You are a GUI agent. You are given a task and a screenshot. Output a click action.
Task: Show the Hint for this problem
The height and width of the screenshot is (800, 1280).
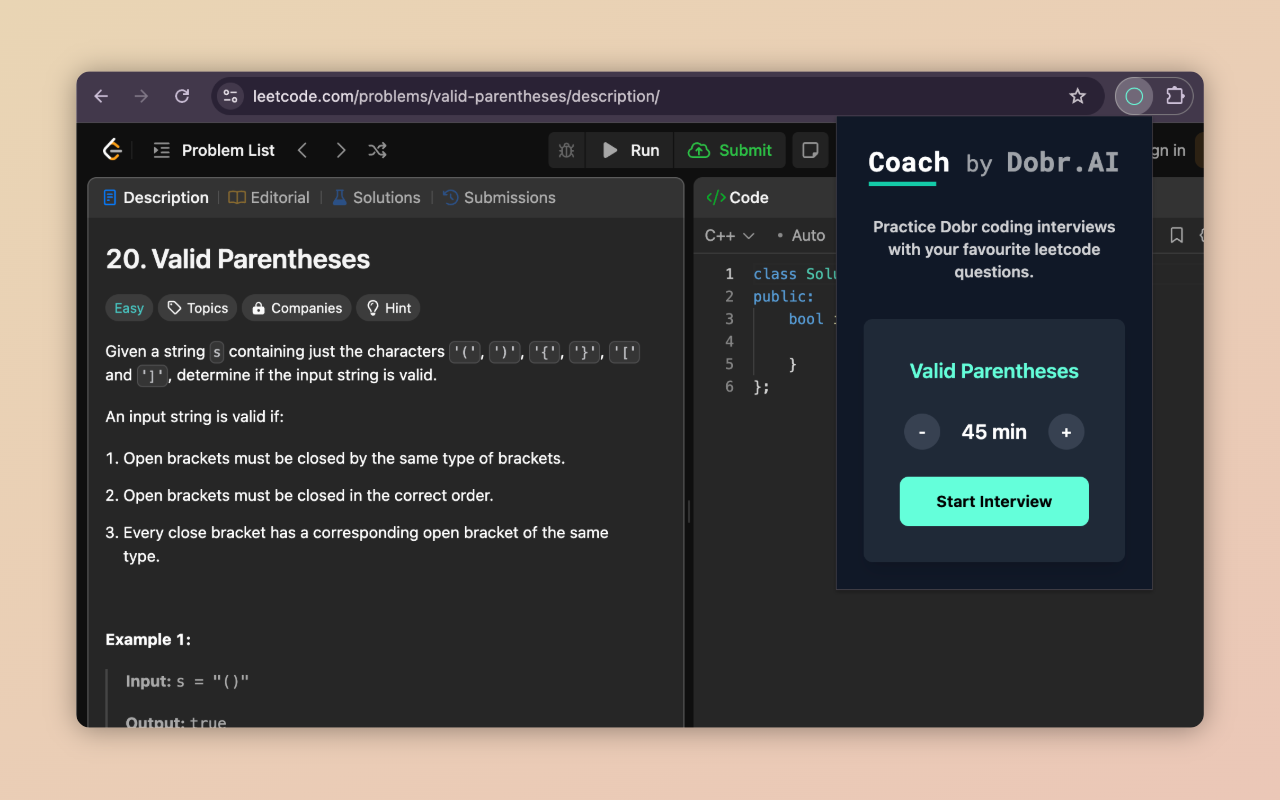pos(388,308)
